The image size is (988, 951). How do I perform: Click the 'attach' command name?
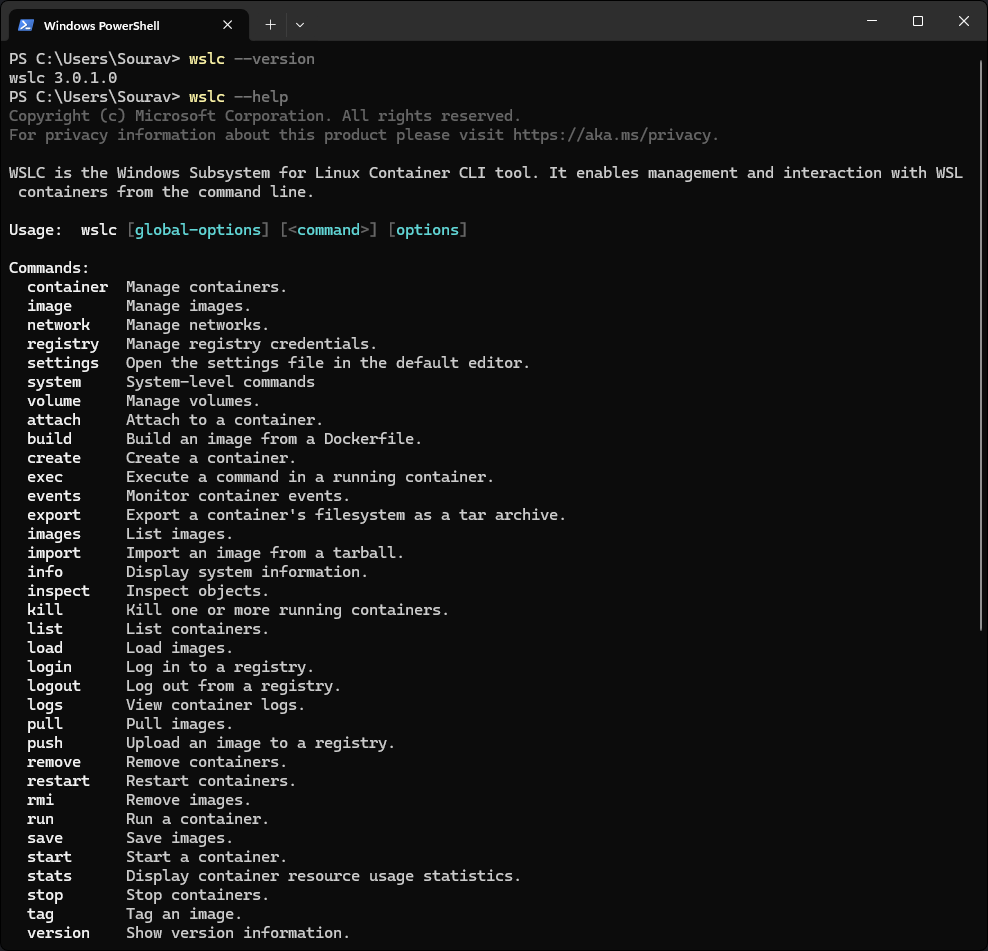click(x=54, y=420)
